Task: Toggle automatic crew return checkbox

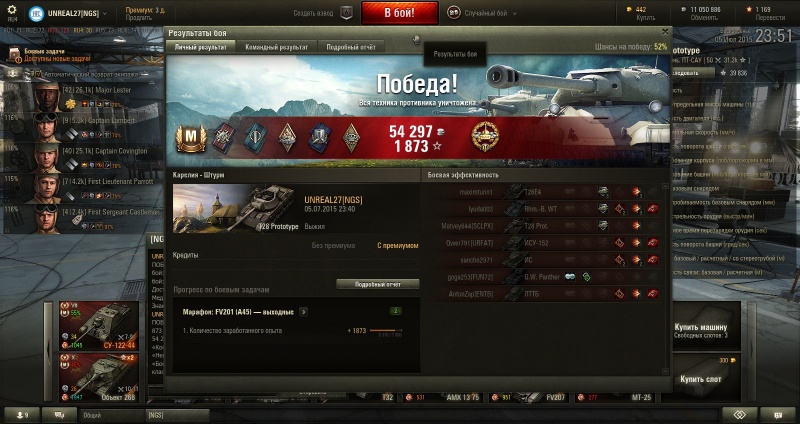Action: [x=37, y=74]
